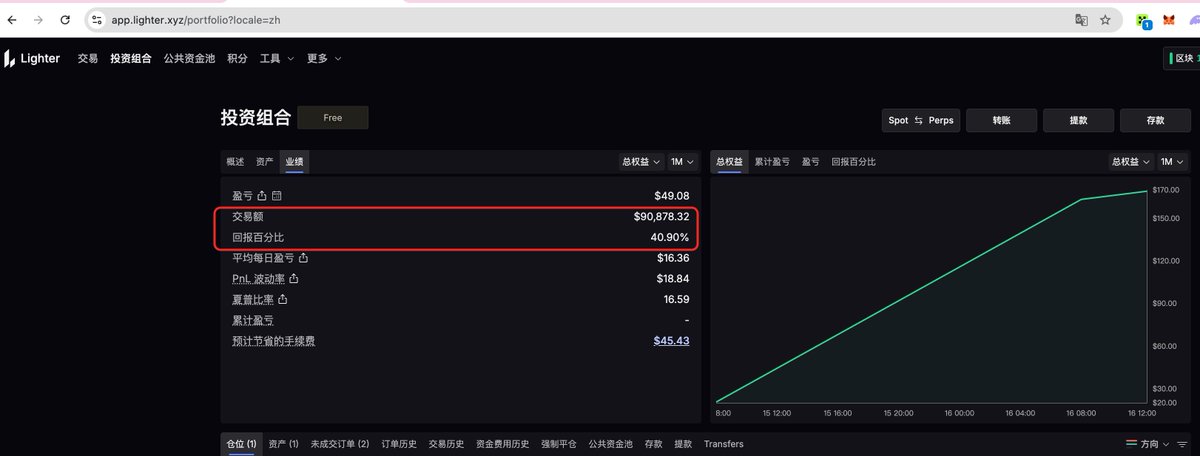Open the bottom 公共资金池 tab
1200x456 pixels.
pyautogui.click(x=610, y=444)
